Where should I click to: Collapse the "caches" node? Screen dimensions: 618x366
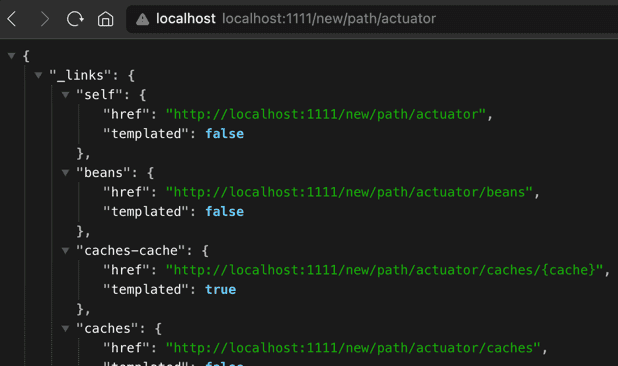tap(65, 328)
